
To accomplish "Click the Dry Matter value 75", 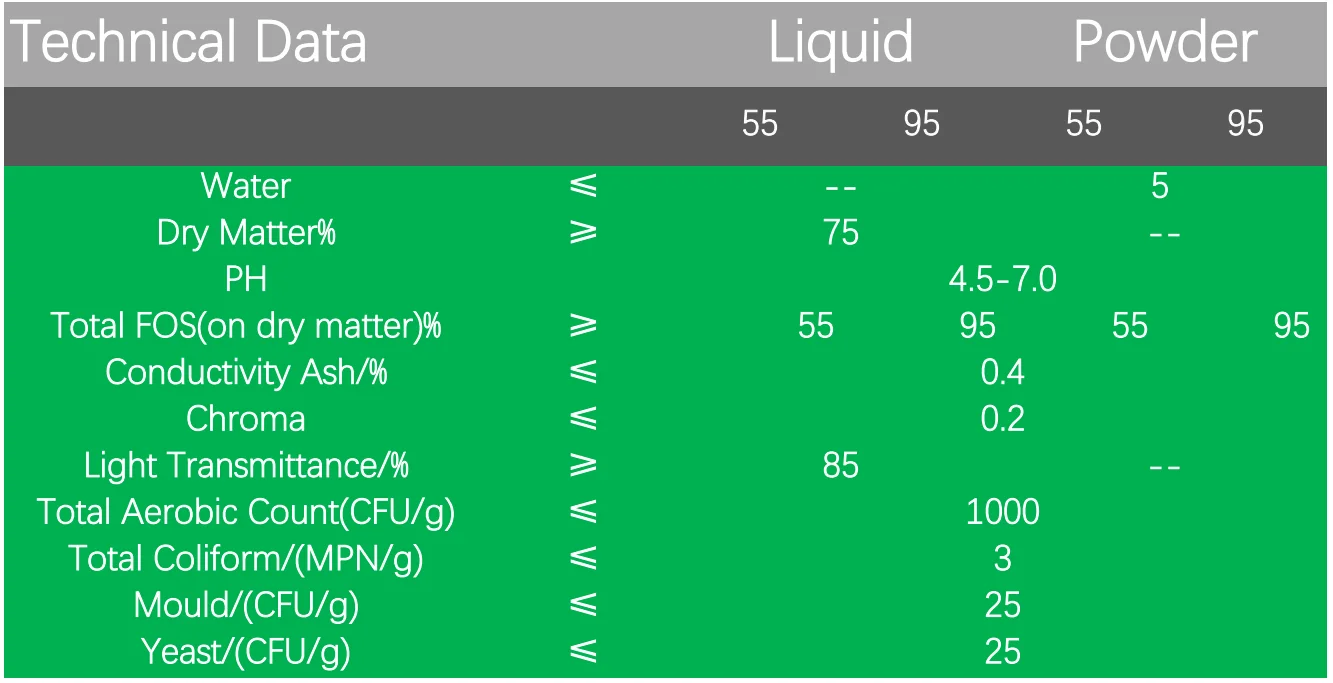I will [840, 233].
